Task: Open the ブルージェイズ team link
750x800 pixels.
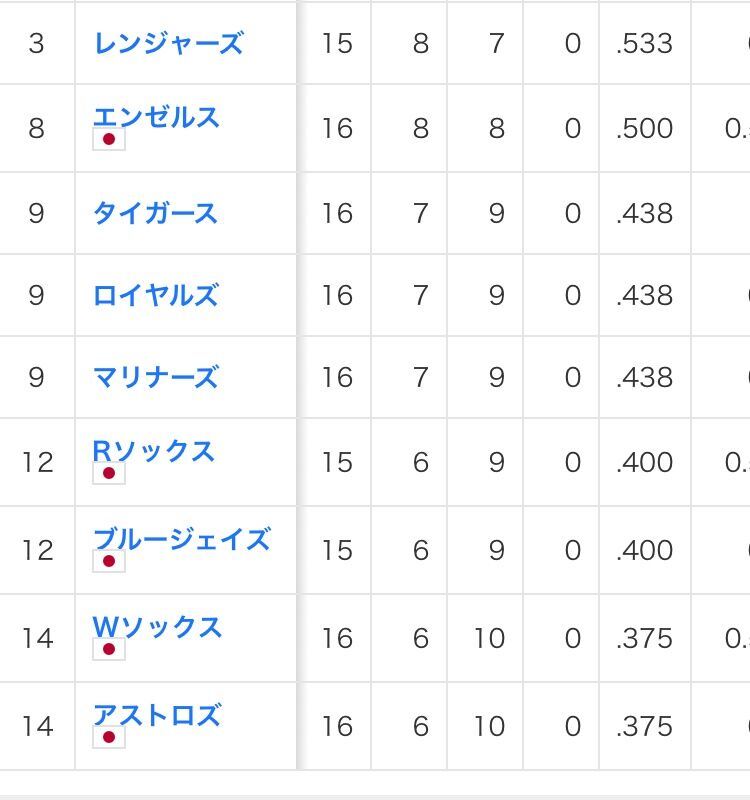Action: tap(182, 539)
